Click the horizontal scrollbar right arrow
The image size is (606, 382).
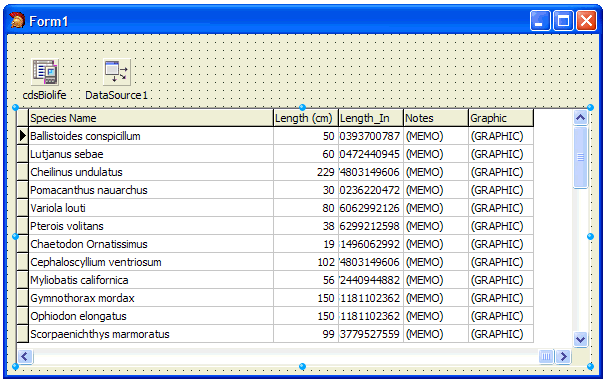point(563,356)
